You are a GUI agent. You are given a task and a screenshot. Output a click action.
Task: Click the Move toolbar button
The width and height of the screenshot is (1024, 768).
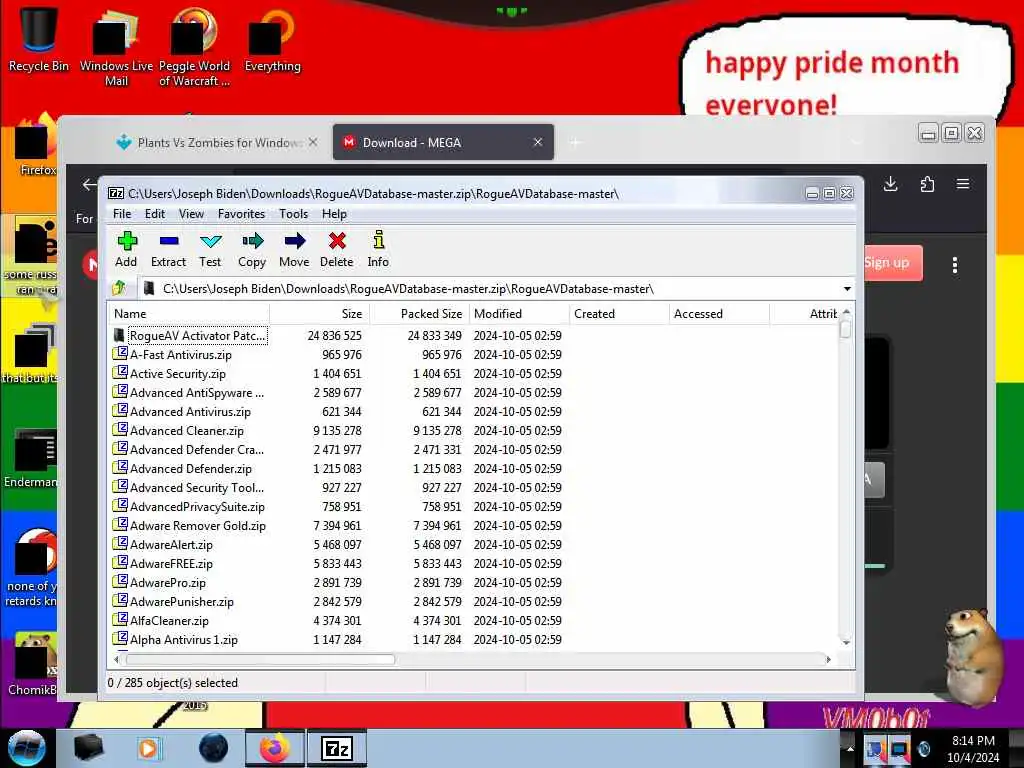(295, 249)
